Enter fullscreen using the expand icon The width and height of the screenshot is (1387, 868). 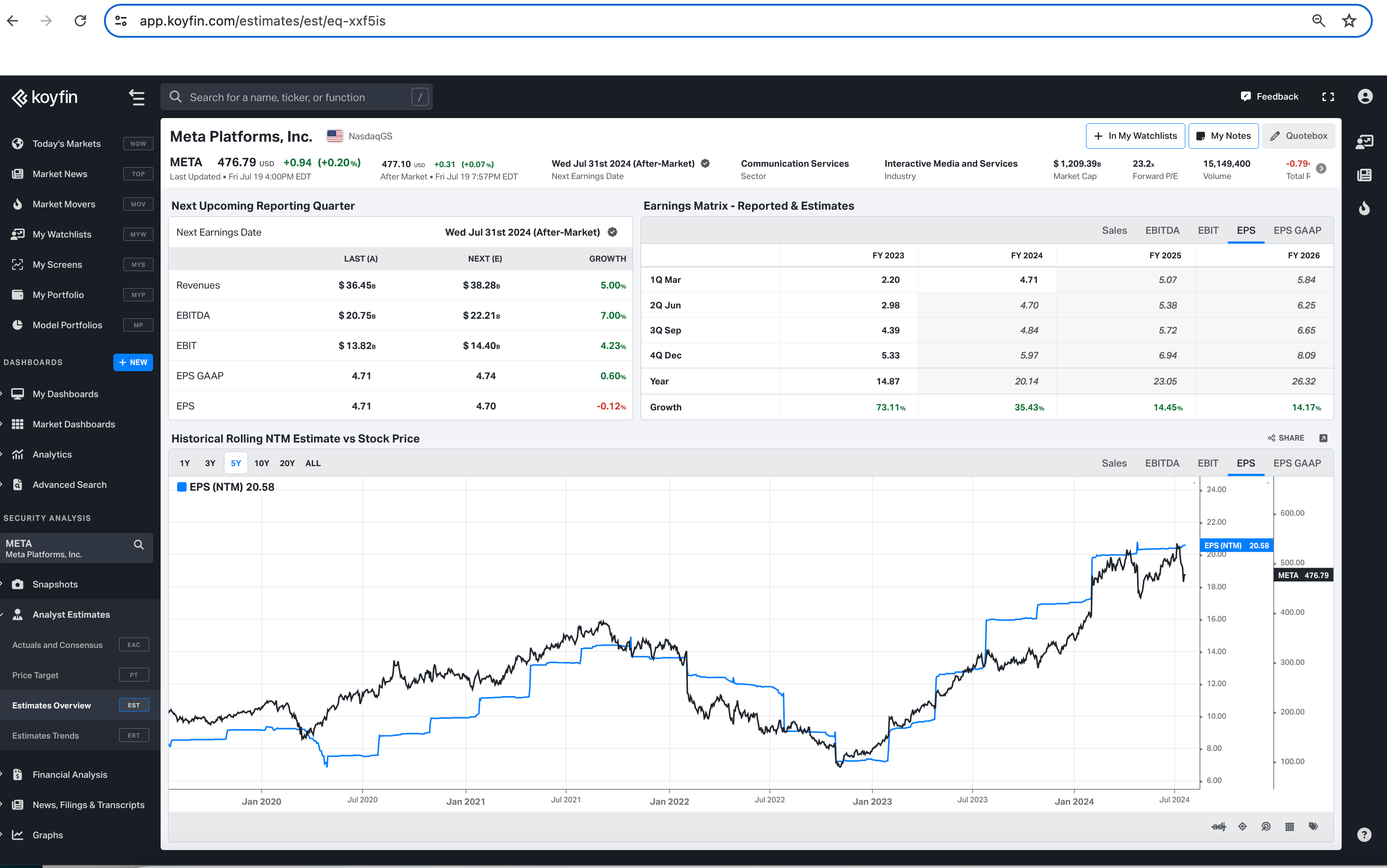click(x=1328, y=97)
